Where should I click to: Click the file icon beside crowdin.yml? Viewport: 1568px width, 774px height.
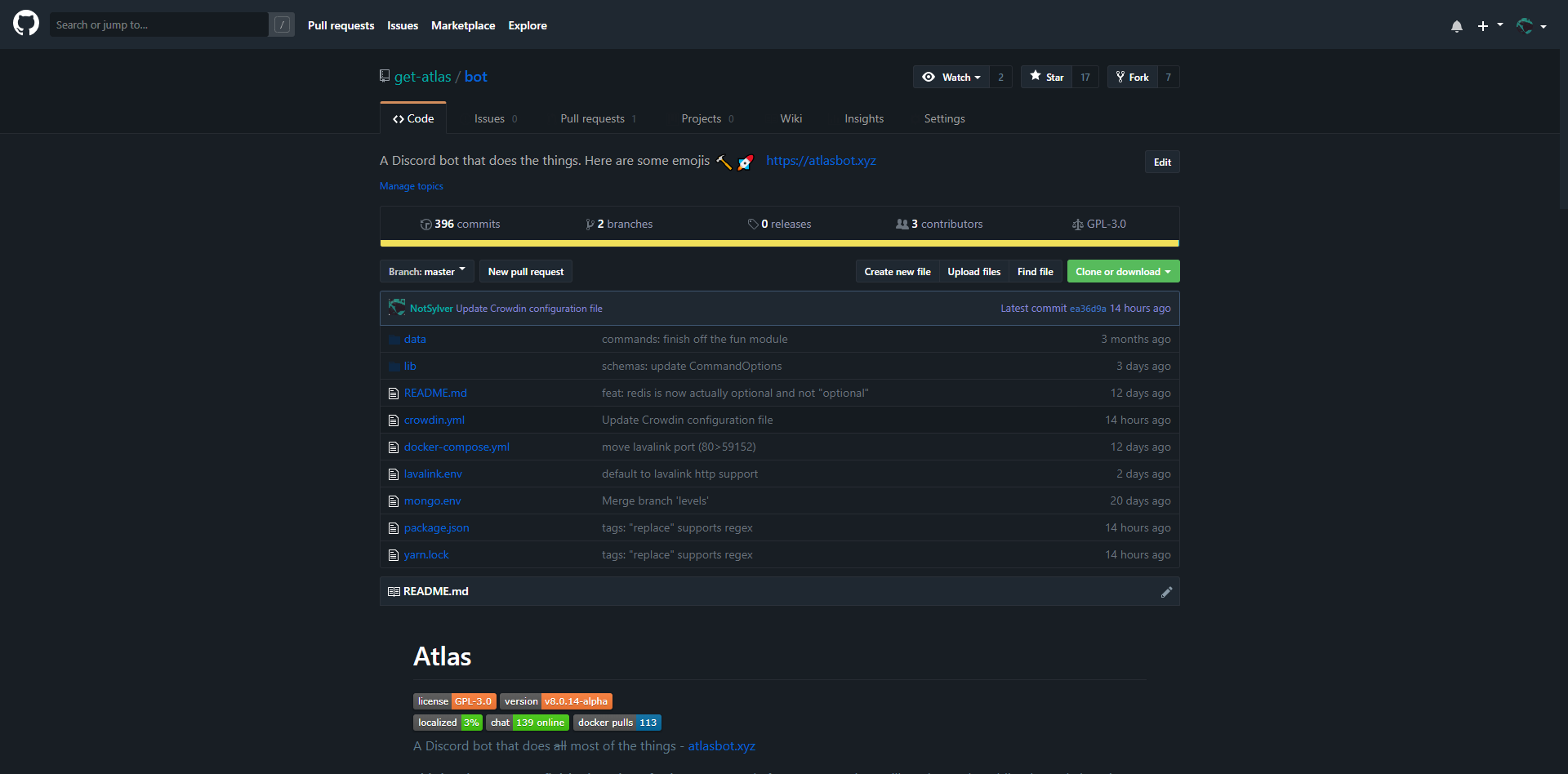[394, 420]
